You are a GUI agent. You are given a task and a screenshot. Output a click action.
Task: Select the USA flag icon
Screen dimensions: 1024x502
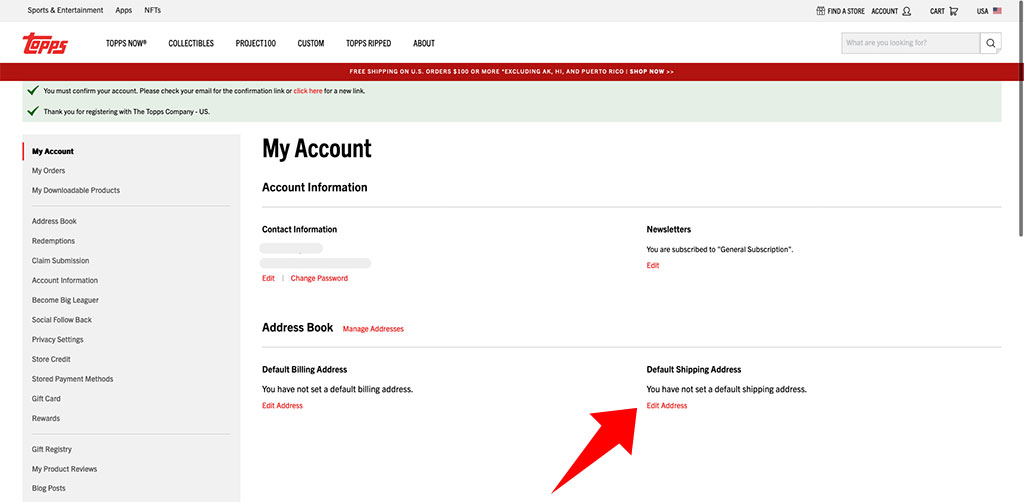pyautogui.click(x=997, y=11)
